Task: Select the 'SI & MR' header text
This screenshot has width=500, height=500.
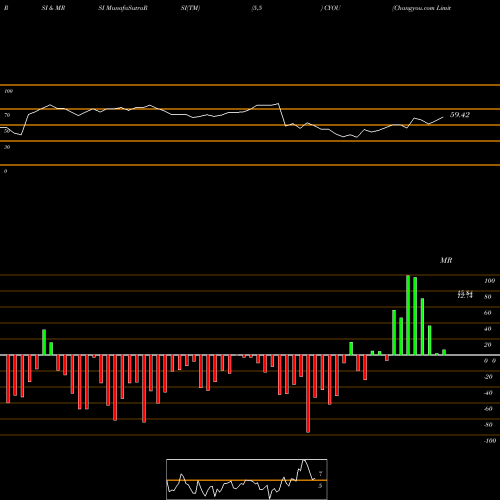Action: coord(53,8)
